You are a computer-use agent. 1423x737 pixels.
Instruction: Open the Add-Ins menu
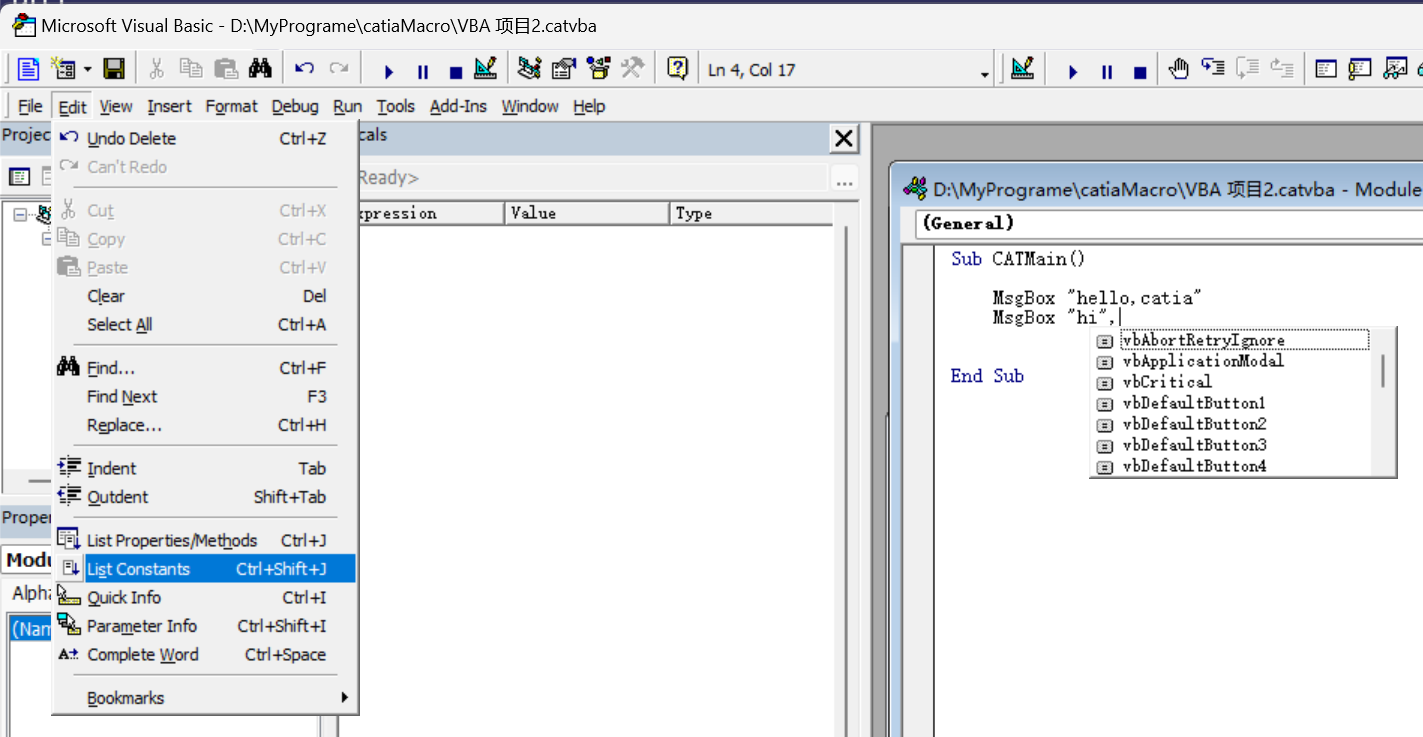(x=458, y=106)
